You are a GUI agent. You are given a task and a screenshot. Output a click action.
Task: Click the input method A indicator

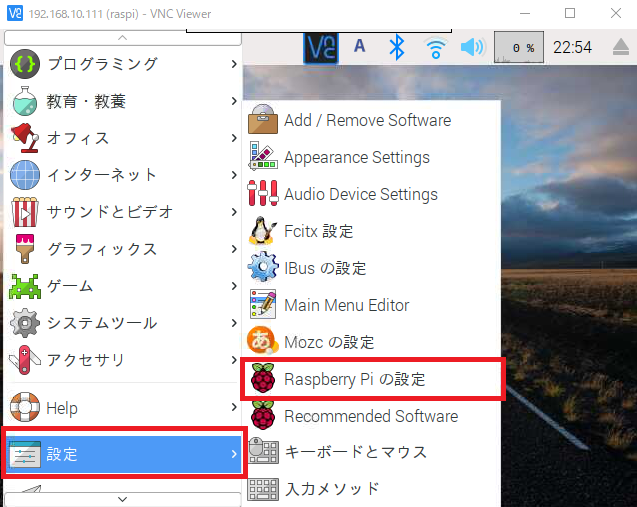(359, 46)
